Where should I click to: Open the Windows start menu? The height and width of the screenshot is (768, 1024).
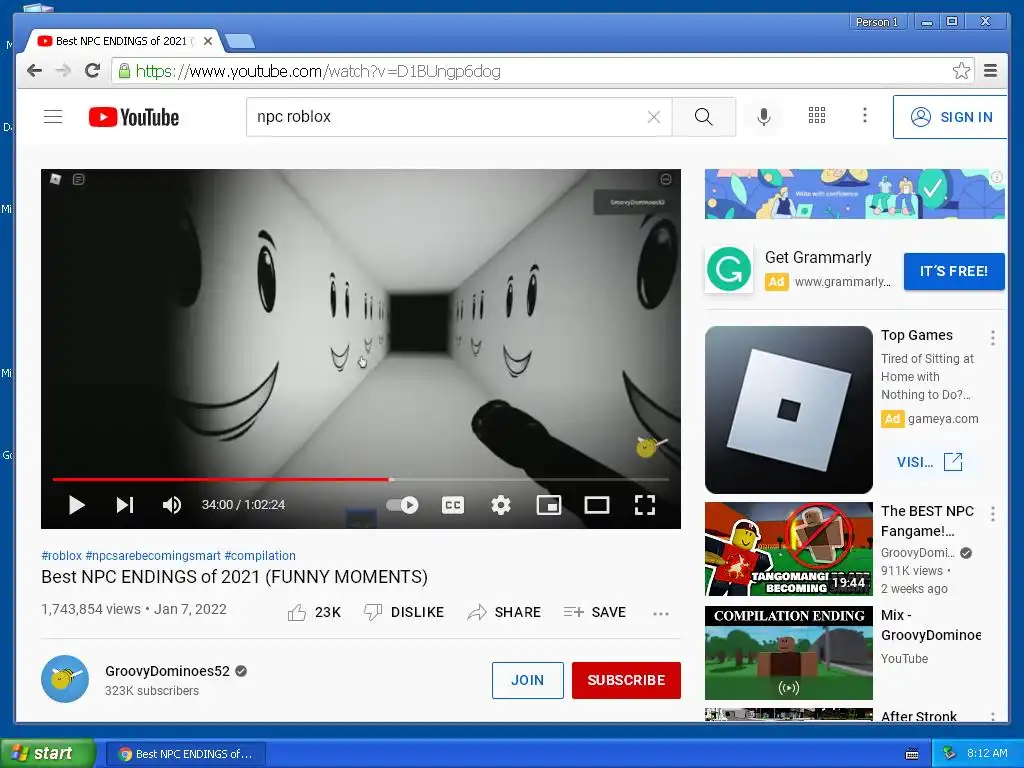click(x=48, y=753)
